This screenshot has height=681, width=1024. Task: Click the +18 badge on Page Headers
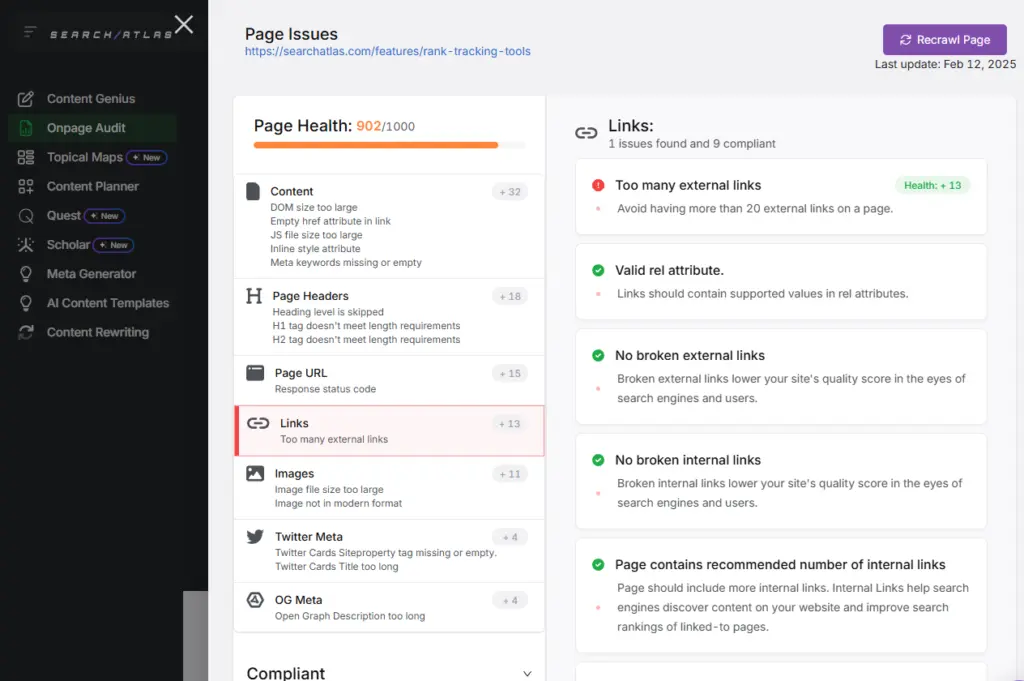[x=510, y=296]
